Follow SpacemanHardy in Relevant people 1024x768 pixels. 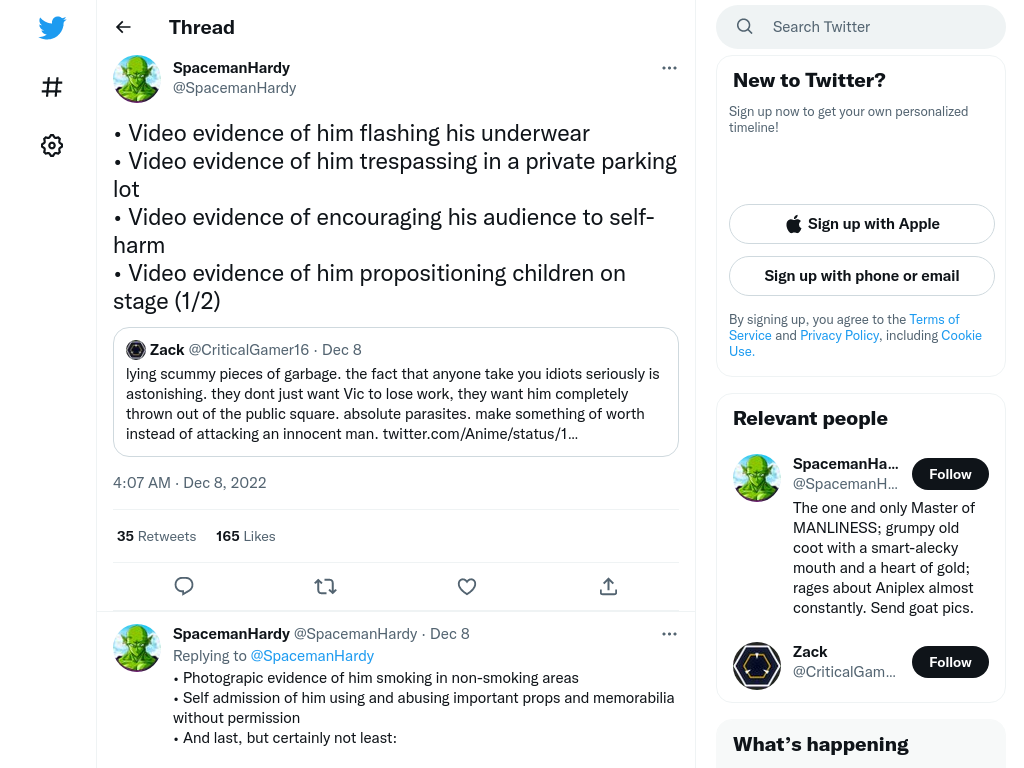click(950, 474)
